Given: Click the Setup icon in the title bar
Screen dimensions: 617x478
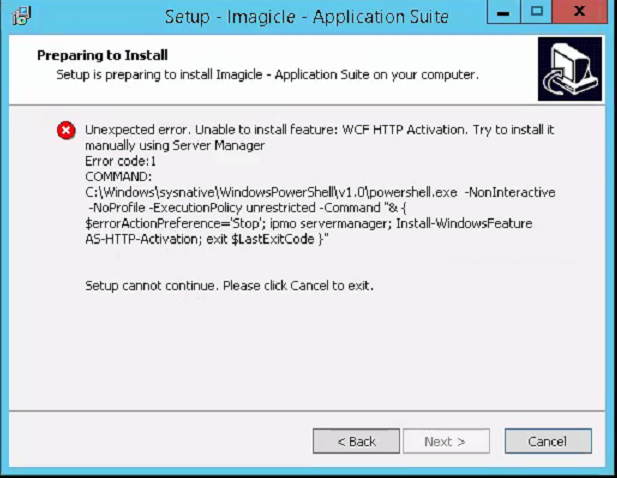Looking at the screenshot, I should [19, 15].
